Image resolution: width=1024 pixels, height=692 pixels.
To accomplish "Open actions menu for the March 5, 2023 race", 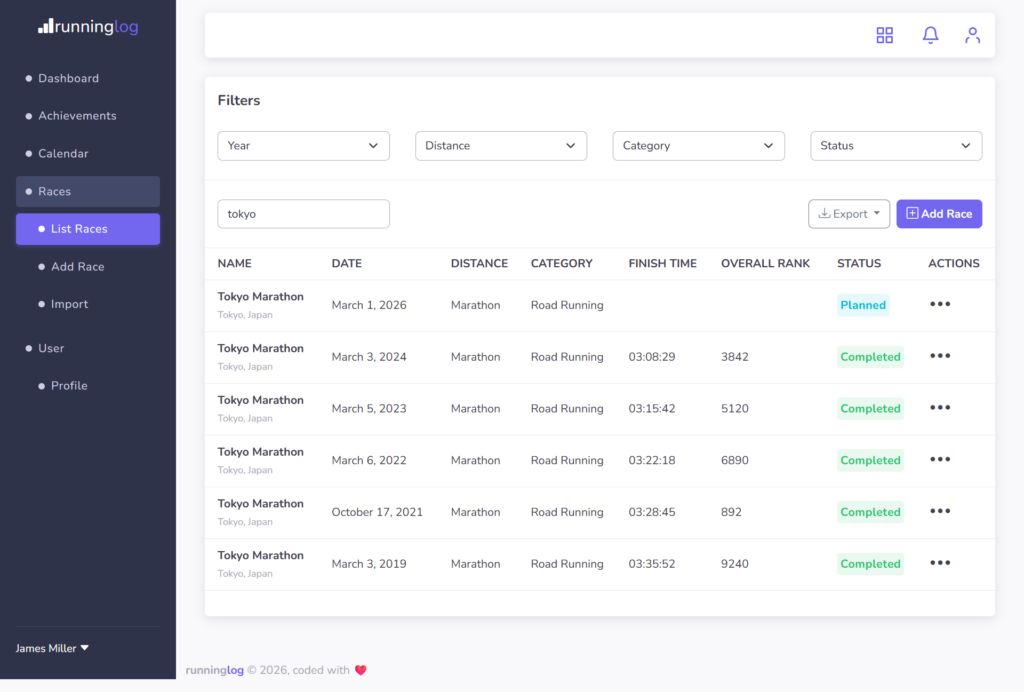I will pyautogui.click(x=940, y=407).
